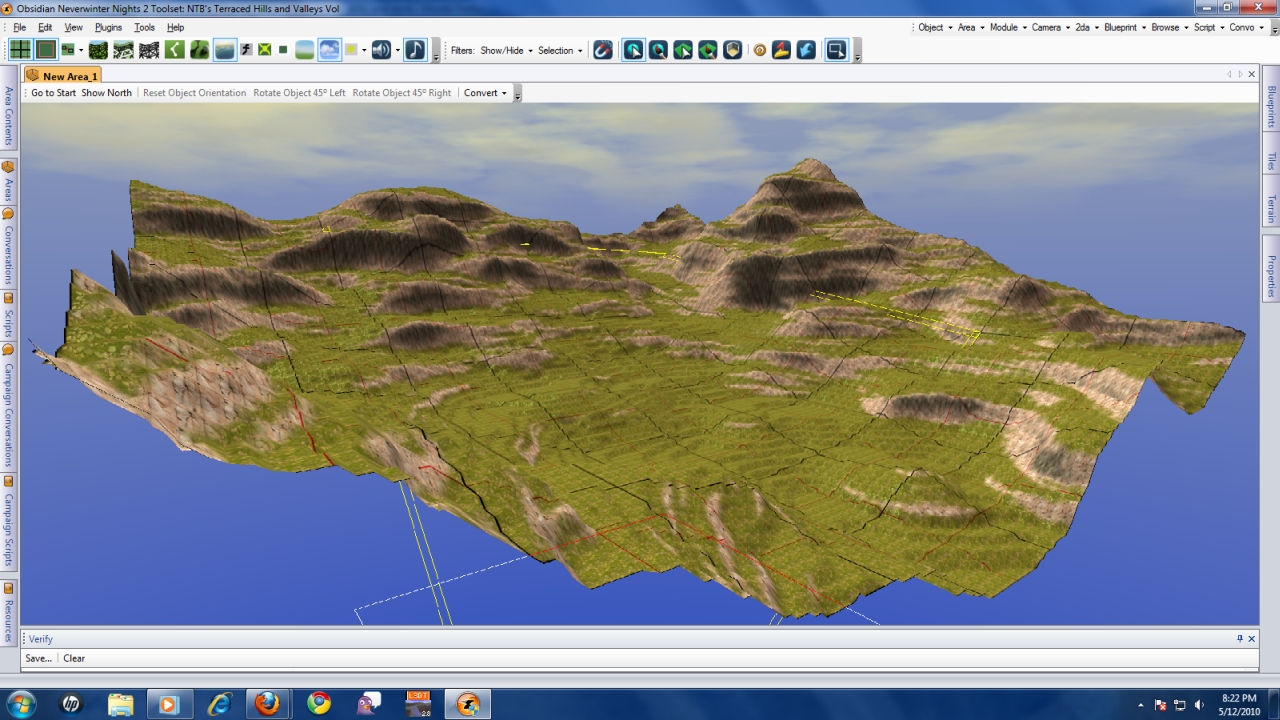Click Go to Start button
The height and width of the screenshot is (720, 1280).
click(53, 93)
